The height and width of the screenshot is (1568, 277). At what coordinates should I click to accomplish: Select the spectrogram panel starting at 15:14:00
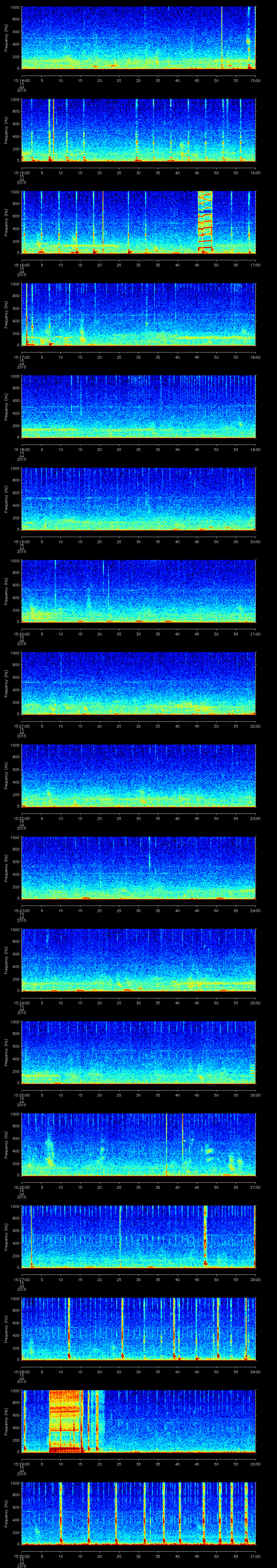point(138,38)
